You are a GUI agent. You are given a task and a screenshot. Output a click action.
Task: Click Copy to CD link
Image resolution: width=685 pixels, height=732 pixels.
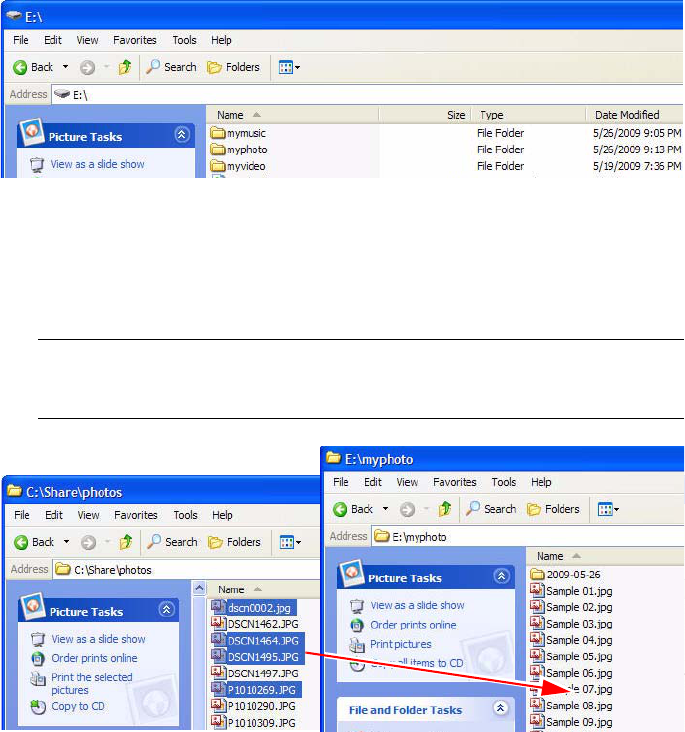tap(78, 706)
